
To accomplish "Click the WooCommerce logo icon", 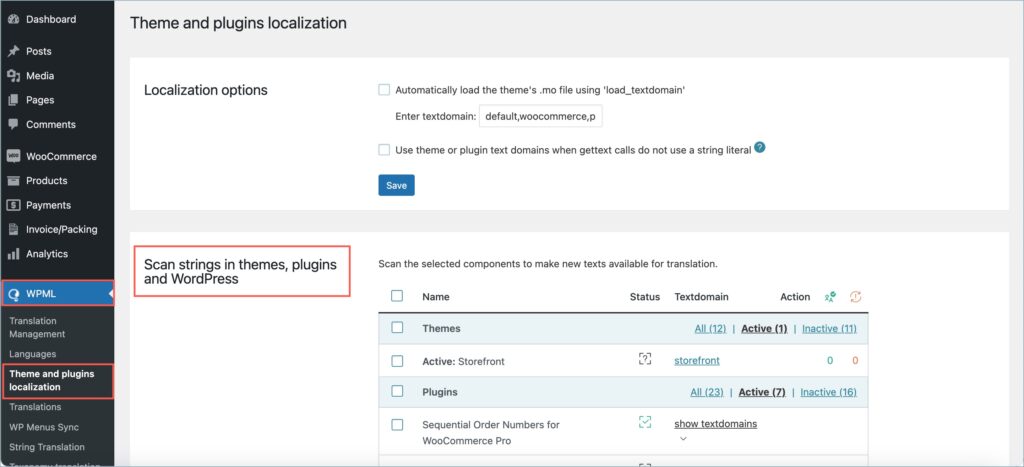I will 13,157.
